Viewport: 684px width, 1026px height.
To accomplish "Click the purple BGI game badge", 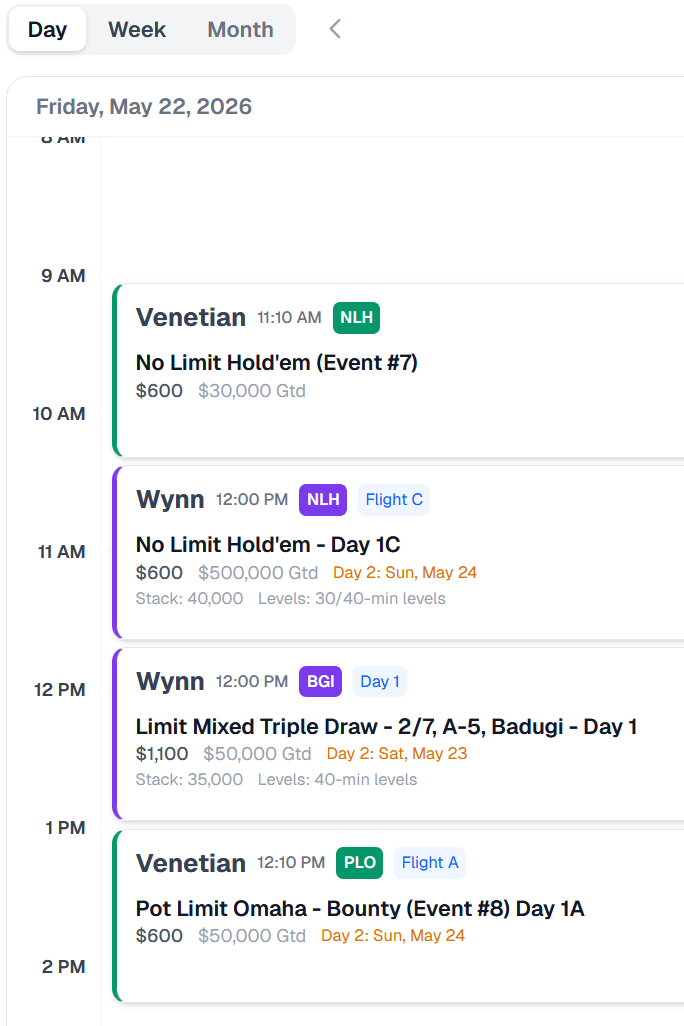I will point(320,682).
